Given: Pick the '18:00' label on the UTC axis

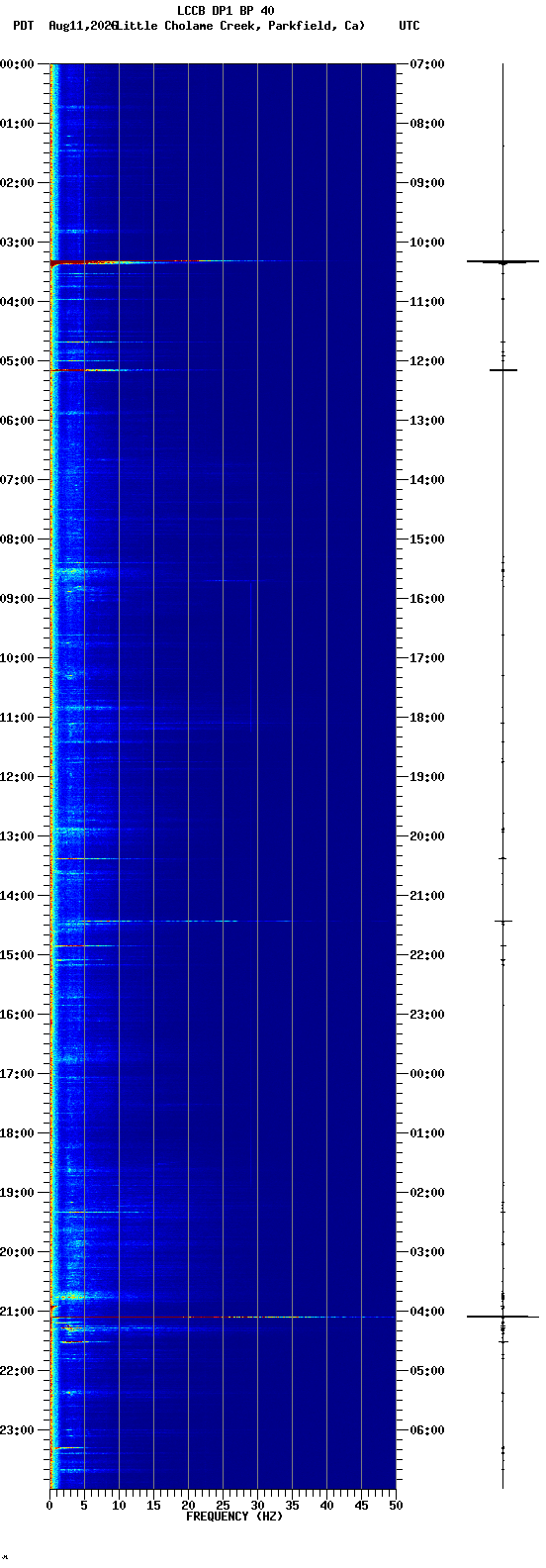Looking at the screenshot, I should coord(427,718).
